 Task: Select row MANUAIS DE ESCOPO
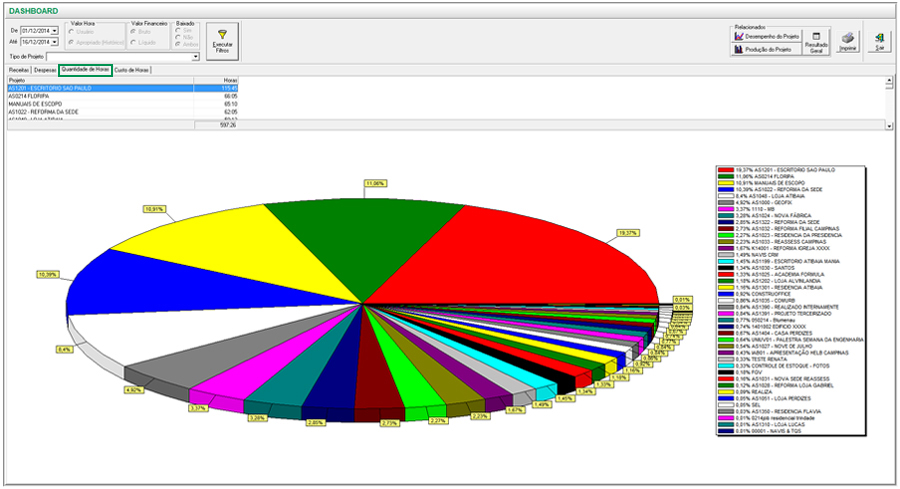click(x=122, y=104)
